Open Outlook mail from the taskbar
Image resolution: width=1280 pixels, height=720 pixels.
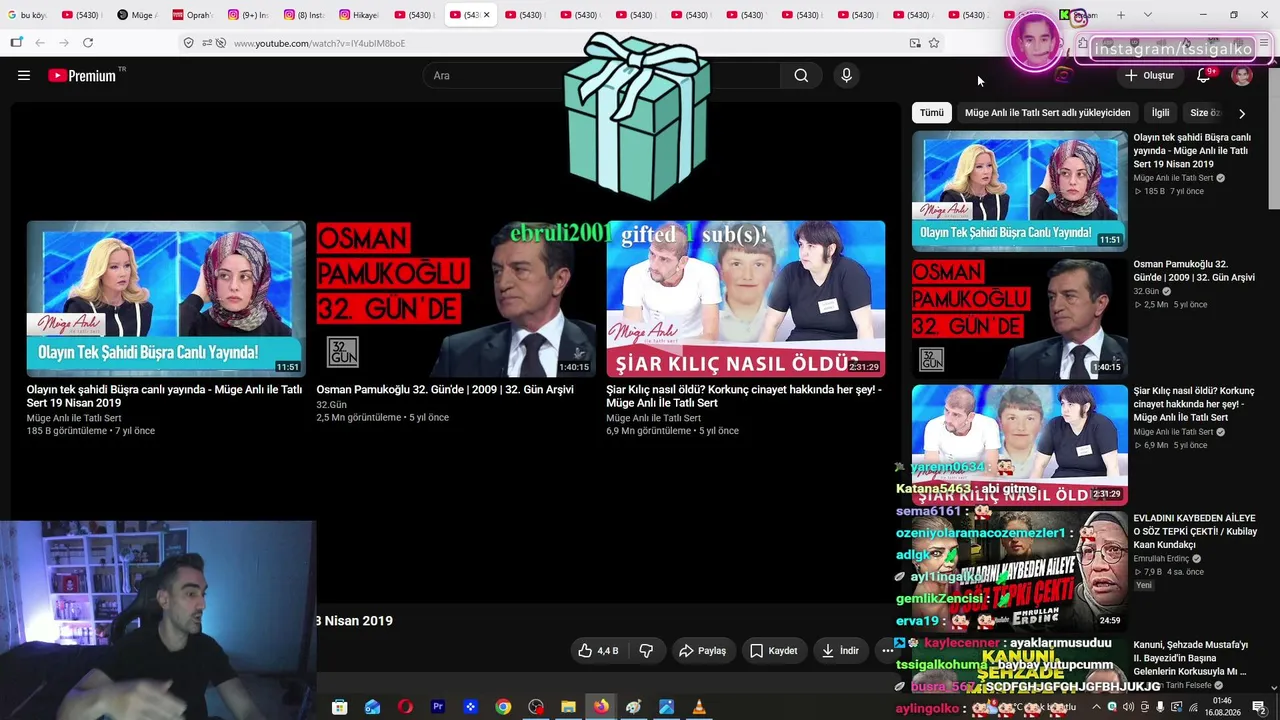(x=372, y=707)
